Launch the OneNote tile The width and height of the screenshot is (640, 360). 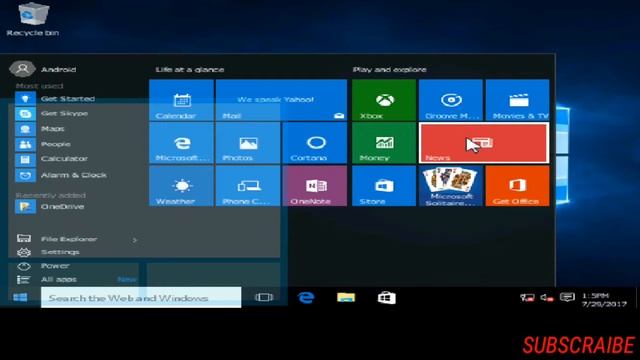click(x=315, y=186)
